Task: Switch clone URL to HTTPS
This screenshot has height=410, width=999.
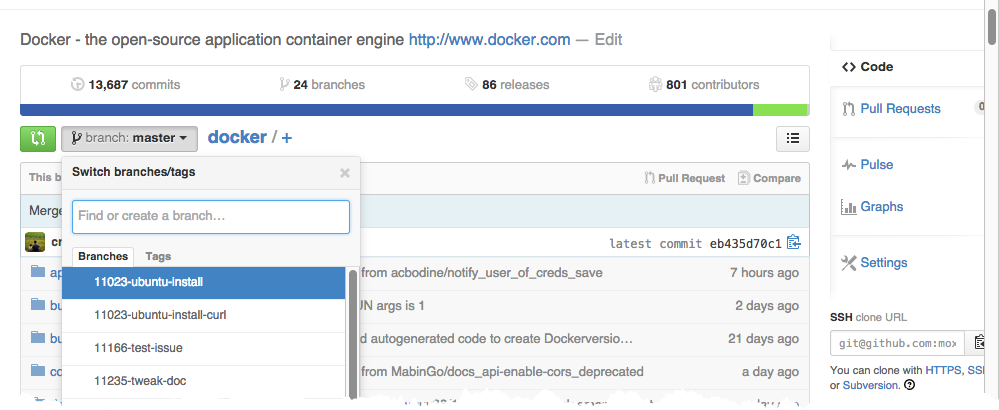Action: tap(944, 370)
